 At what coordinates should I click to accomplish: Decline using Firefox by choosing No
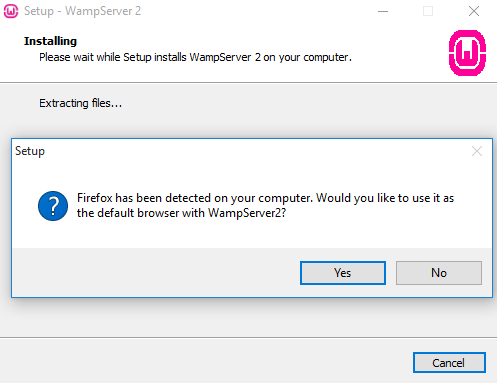[x=439, y=273]
